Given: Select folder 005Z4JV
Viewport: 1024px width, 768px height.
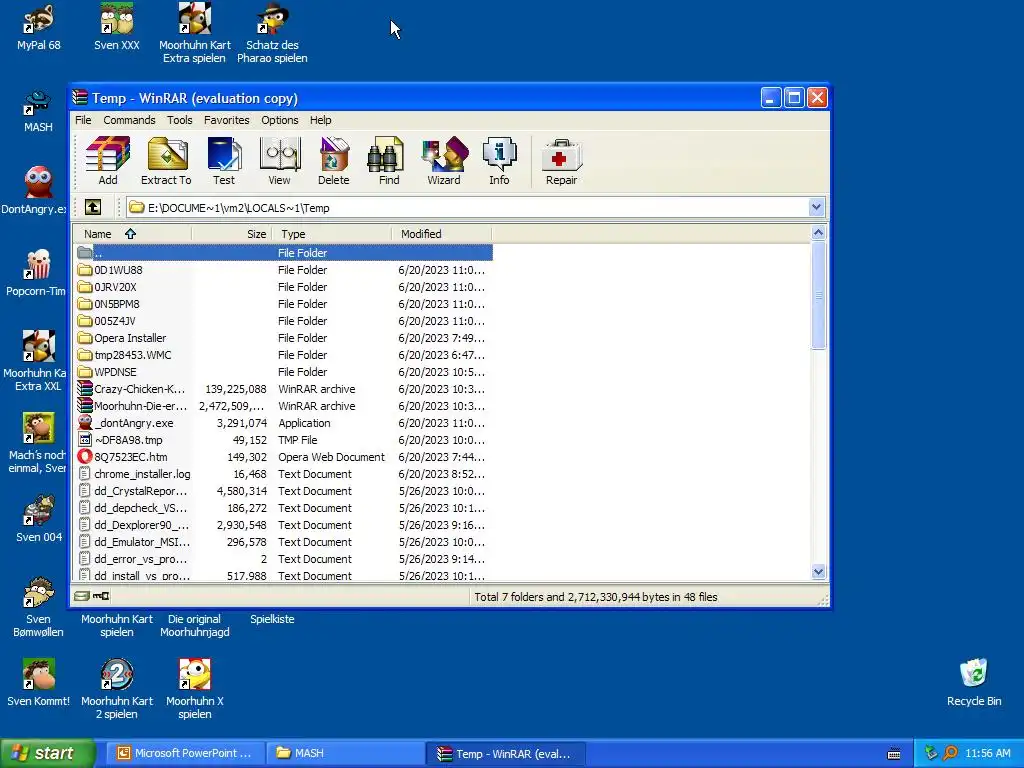Looking at the screenshot, I should pyautogui.click(x=283, y=321).
